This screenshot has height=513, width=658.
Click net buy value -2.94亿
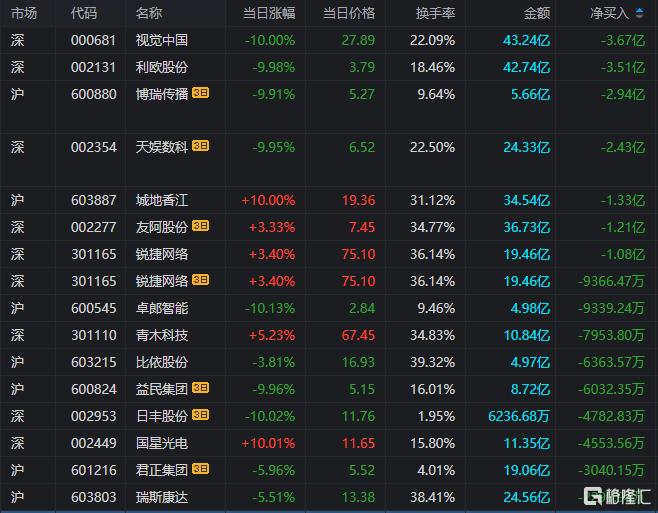click(x=623, y=94)
